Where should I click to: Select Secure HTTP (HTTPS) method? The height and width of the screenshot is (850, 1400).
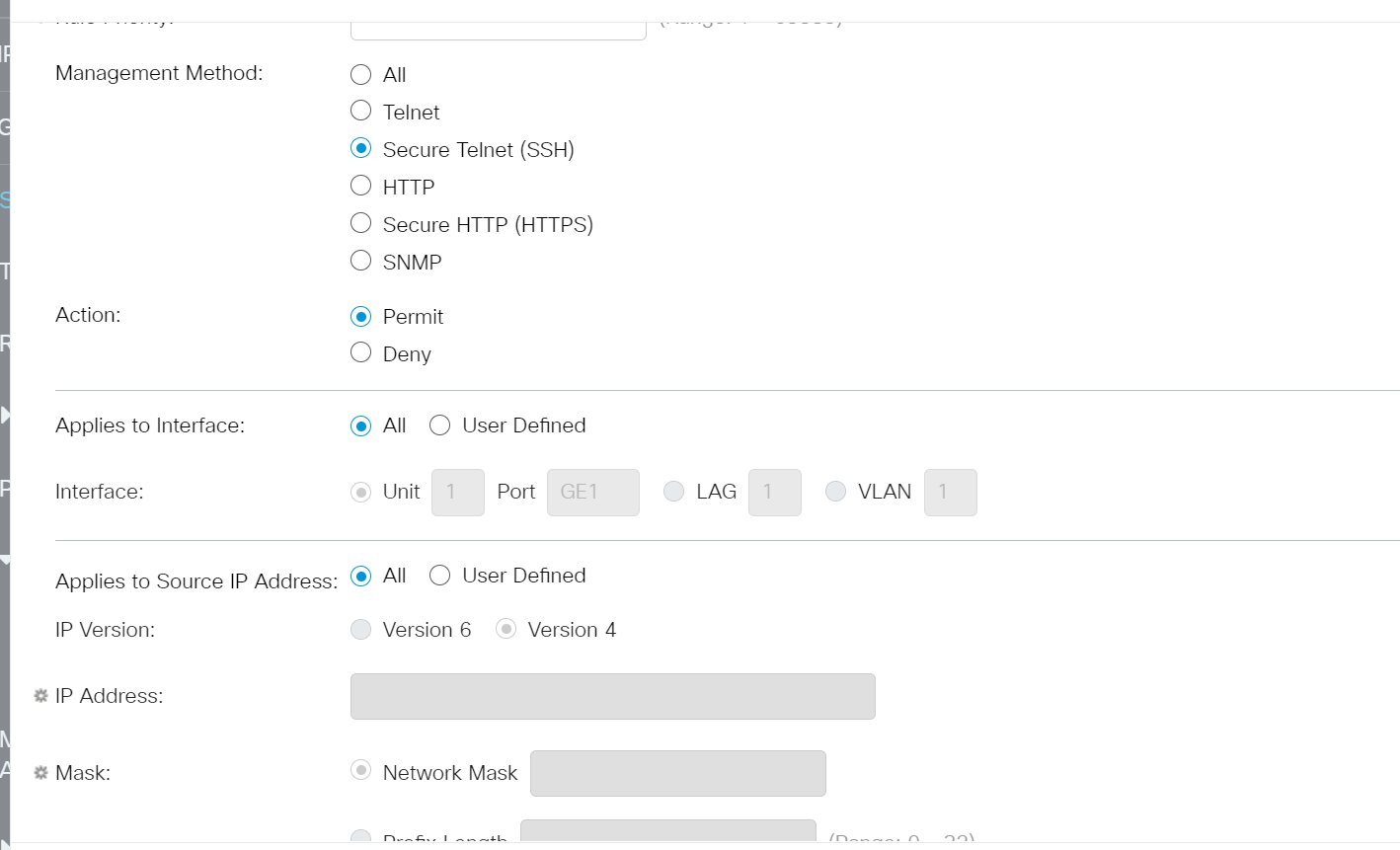click(360, 222)
